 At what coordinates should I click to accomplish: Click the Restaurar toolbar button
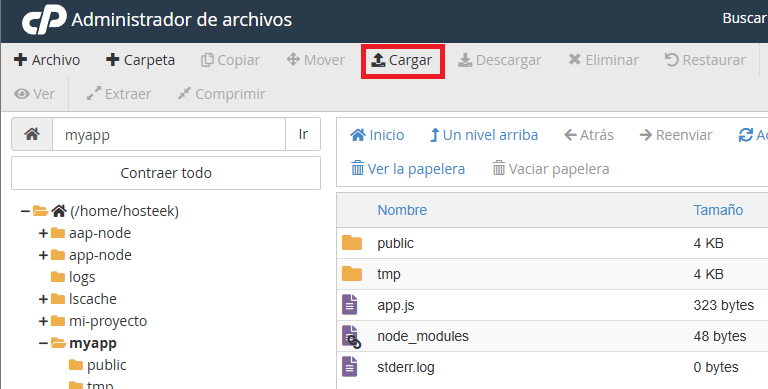point(705,60)
